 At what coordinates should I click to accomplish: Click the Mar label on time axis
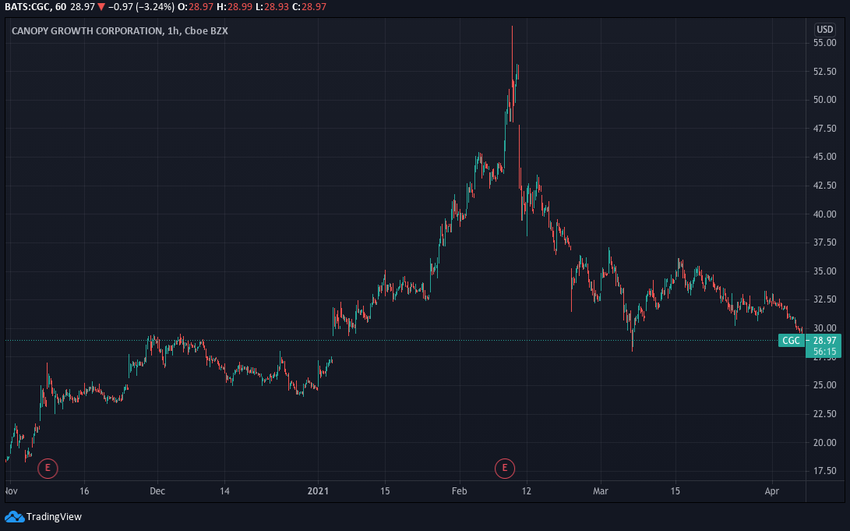pos(600,491)
